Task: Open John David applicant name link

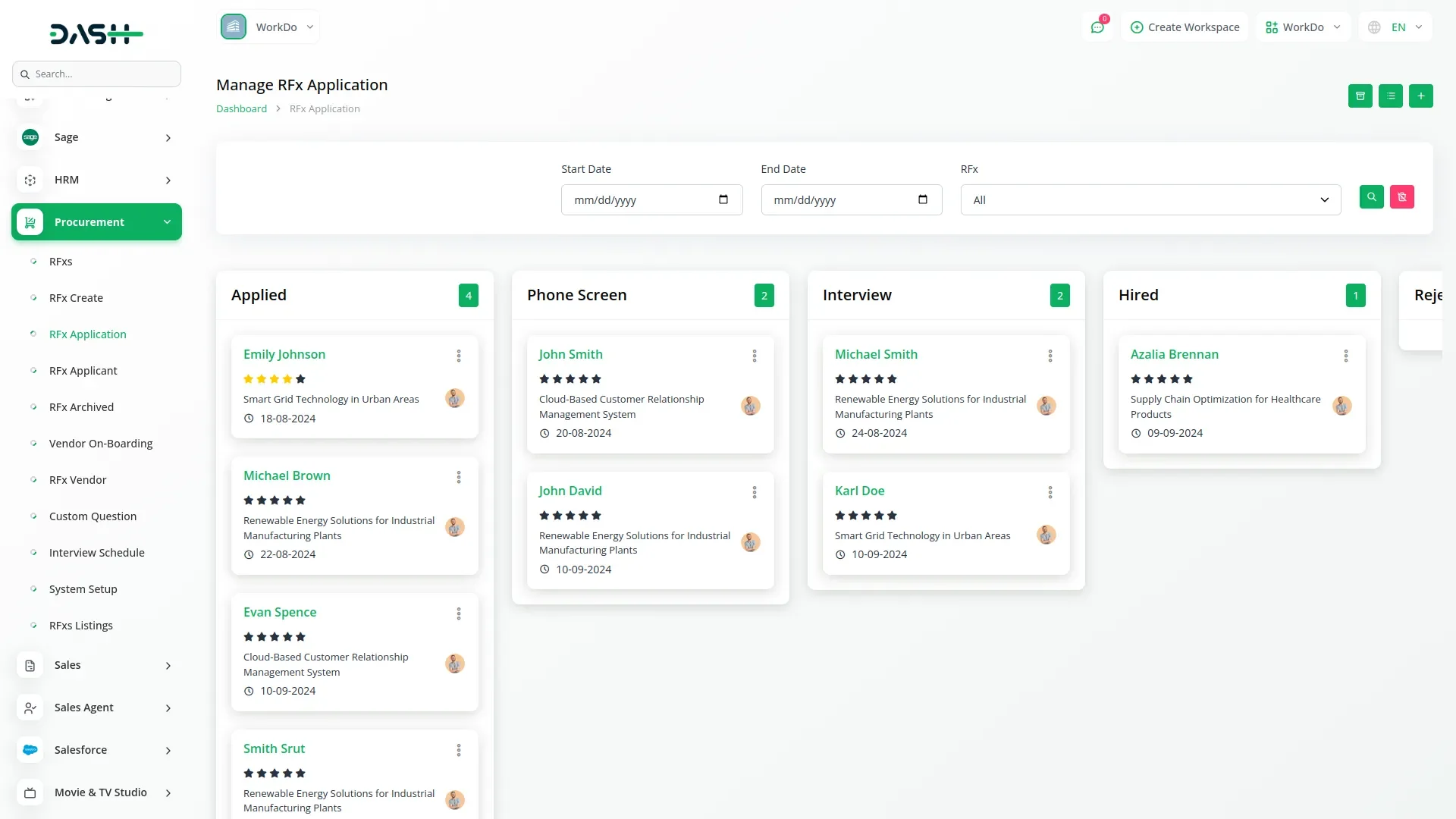Action: pos(570,491)
